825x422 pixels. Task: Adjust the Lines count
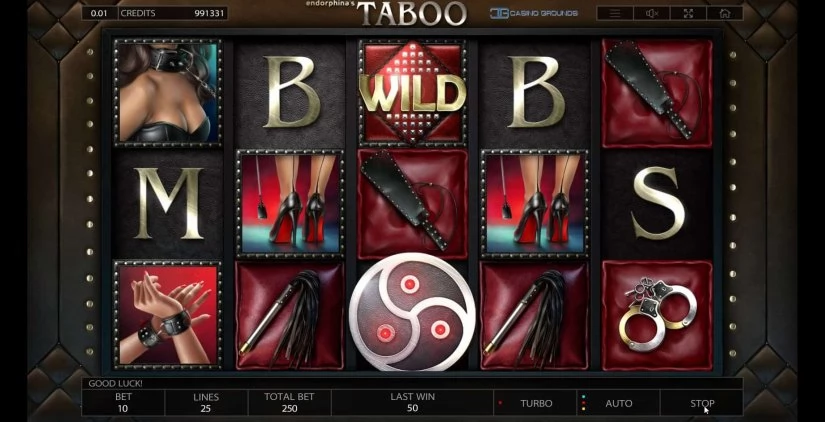[x=206, y=403]
